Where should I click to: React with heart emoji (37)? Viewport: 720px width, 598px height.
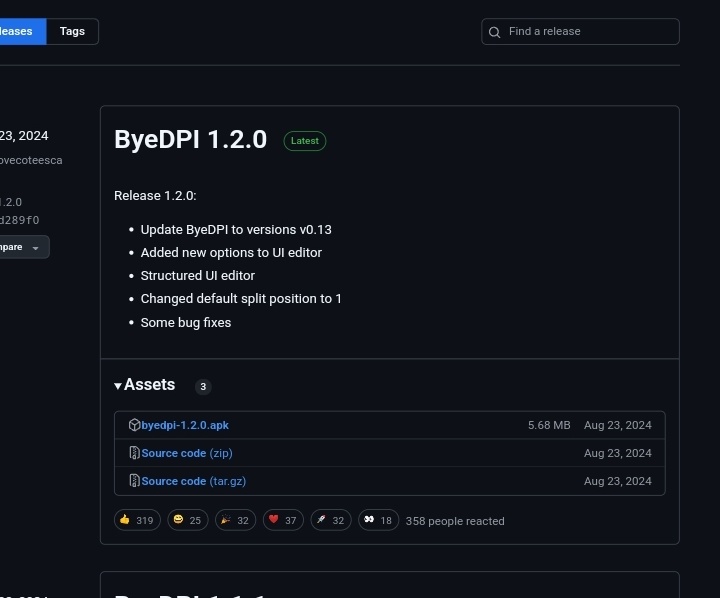coord(283,520)
